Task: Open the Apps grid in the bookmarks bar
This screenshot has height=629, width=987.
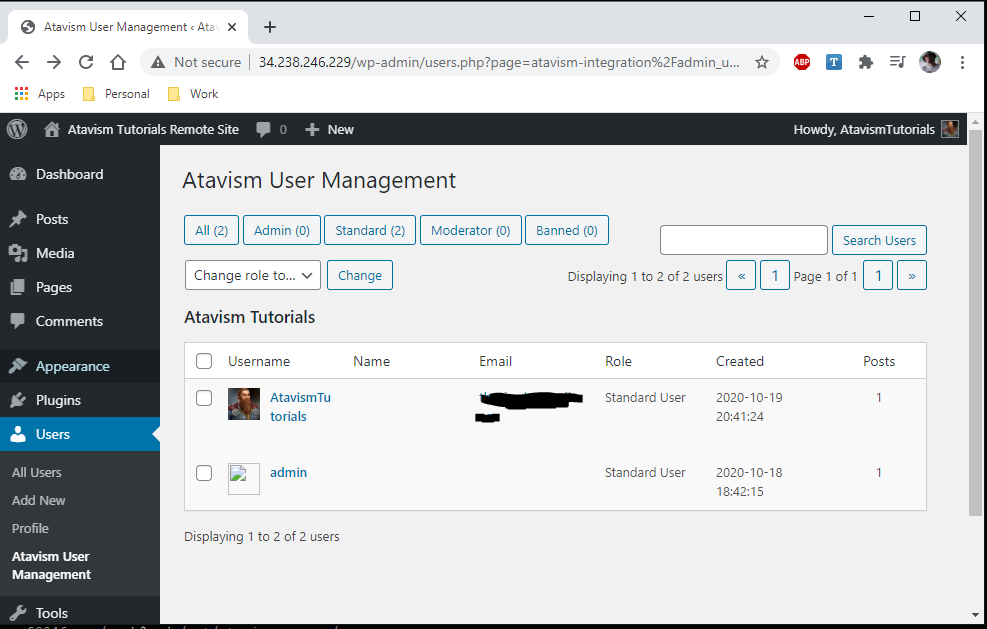Action: click(38, 94)
